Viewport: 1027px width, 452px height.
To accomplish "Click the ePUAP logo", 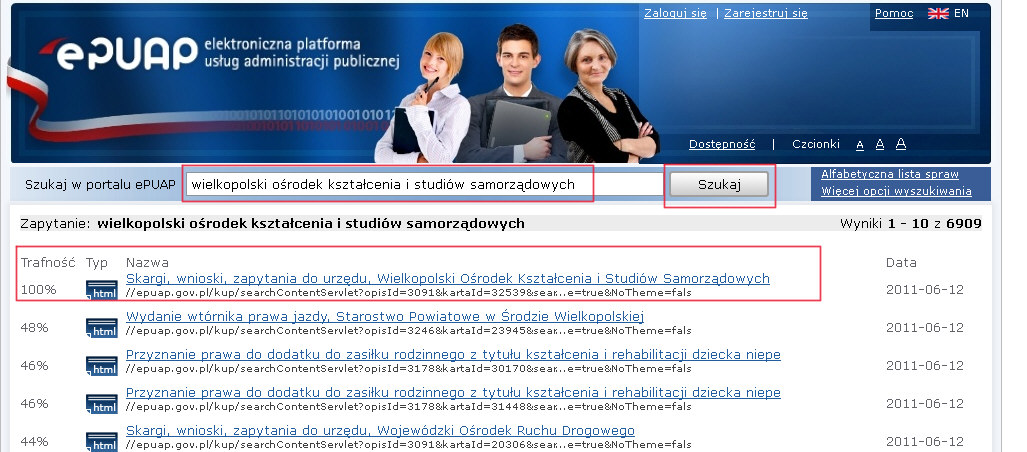I will click(118, 52).
